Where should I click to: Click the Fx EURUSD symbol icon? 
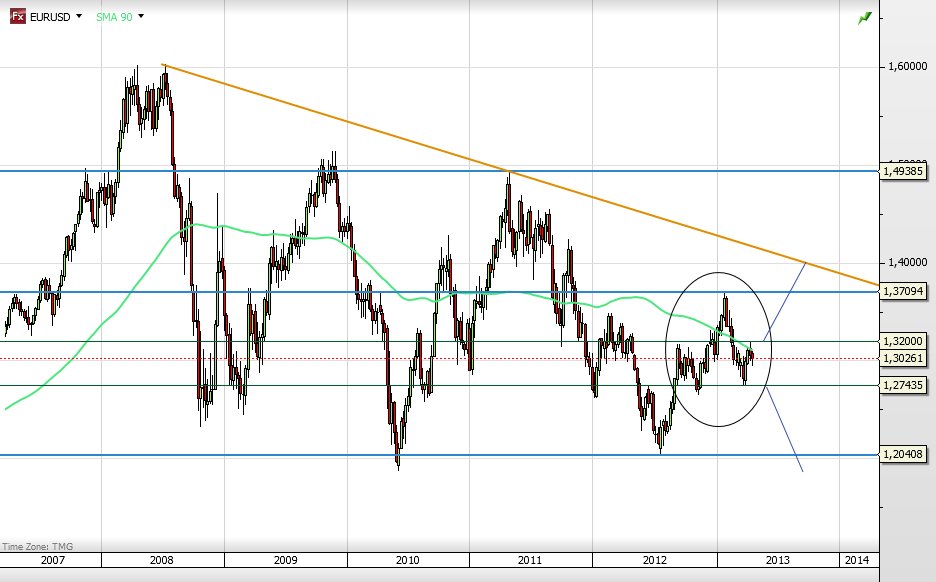pyautogui.click(x=18, y=17)
